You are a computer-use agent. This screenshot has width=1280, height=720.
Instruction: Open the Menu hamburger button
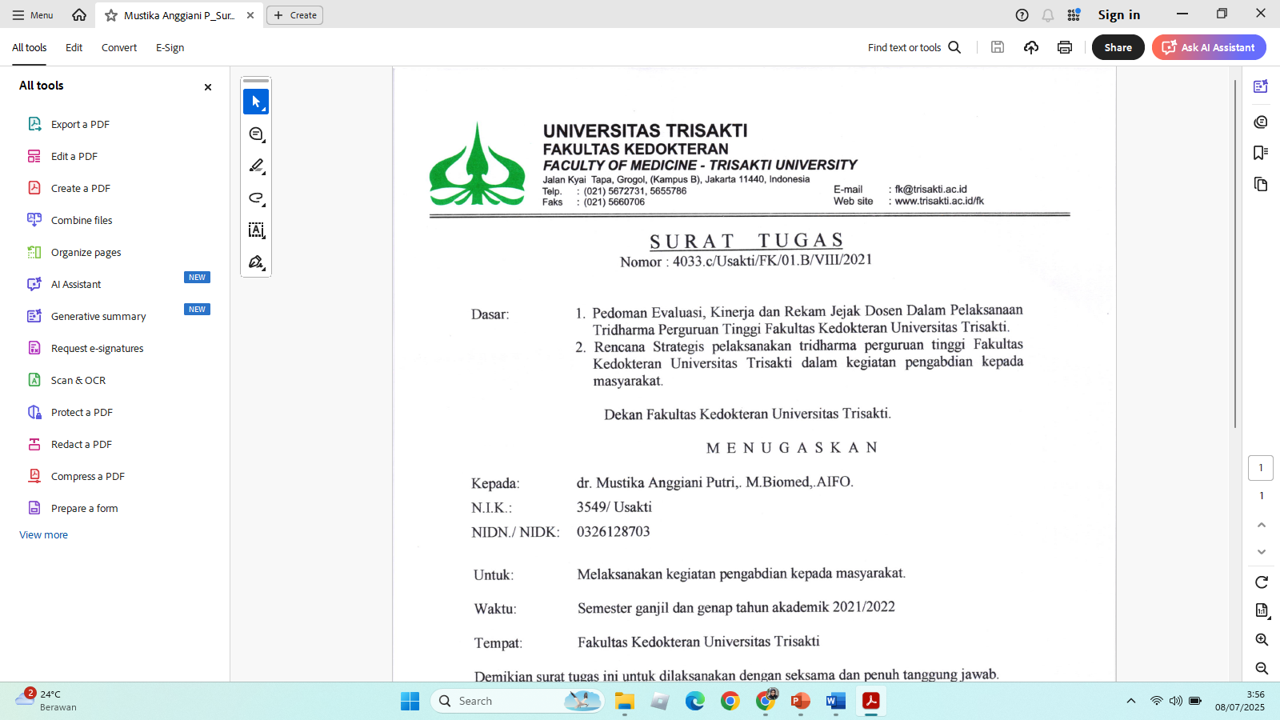[32, 15]
